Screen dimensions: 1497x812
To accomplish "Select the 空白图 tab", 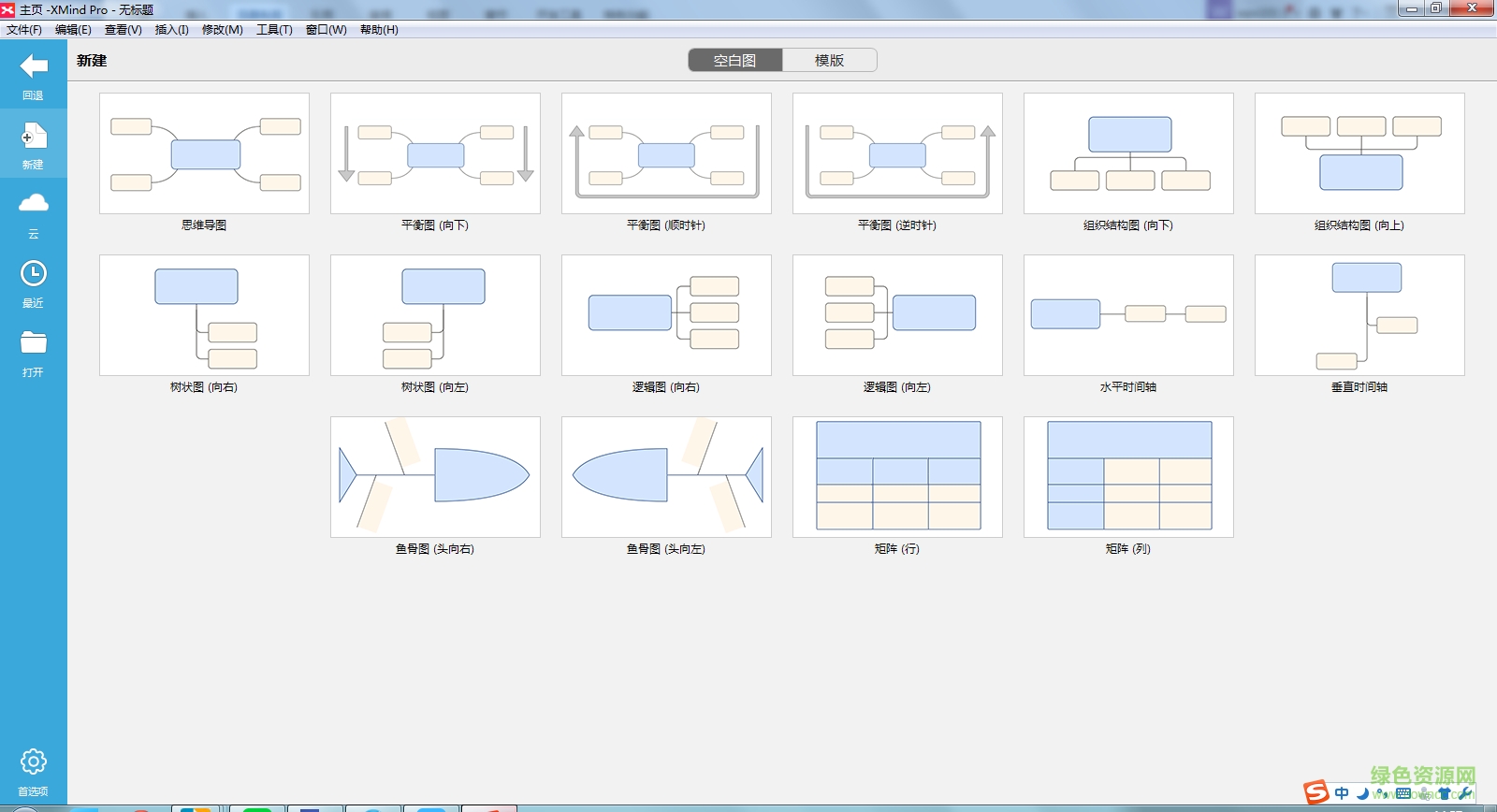I will pyautogui.click(x=734, y=60).
